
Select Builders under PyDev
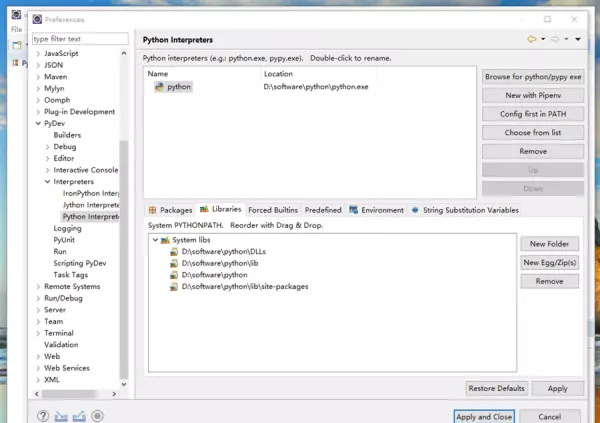pos(67,135)
